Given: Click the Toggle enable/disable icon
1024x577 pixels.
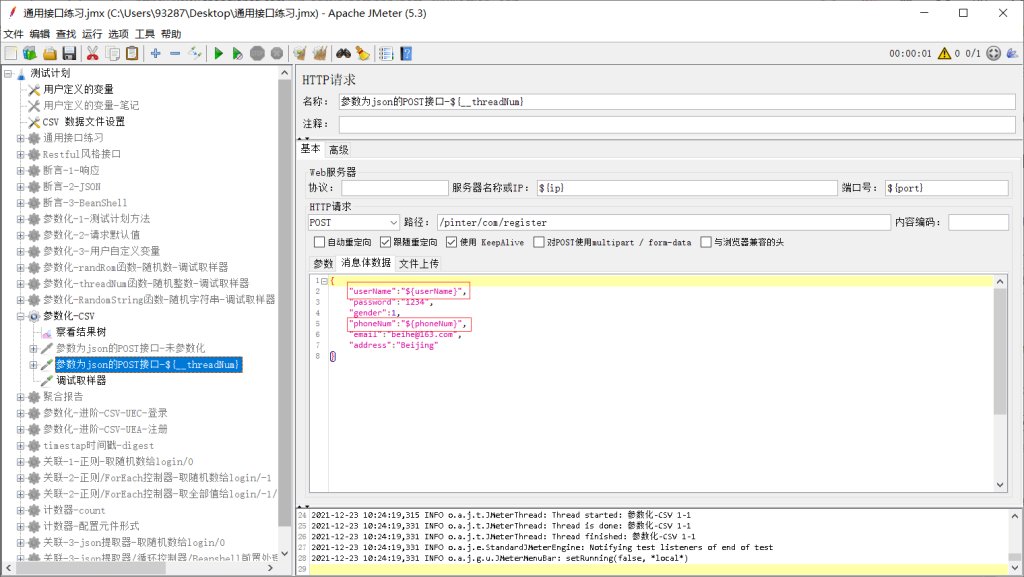Looking at the screenshot, I should pyautogui.click(x=195, y=54).
